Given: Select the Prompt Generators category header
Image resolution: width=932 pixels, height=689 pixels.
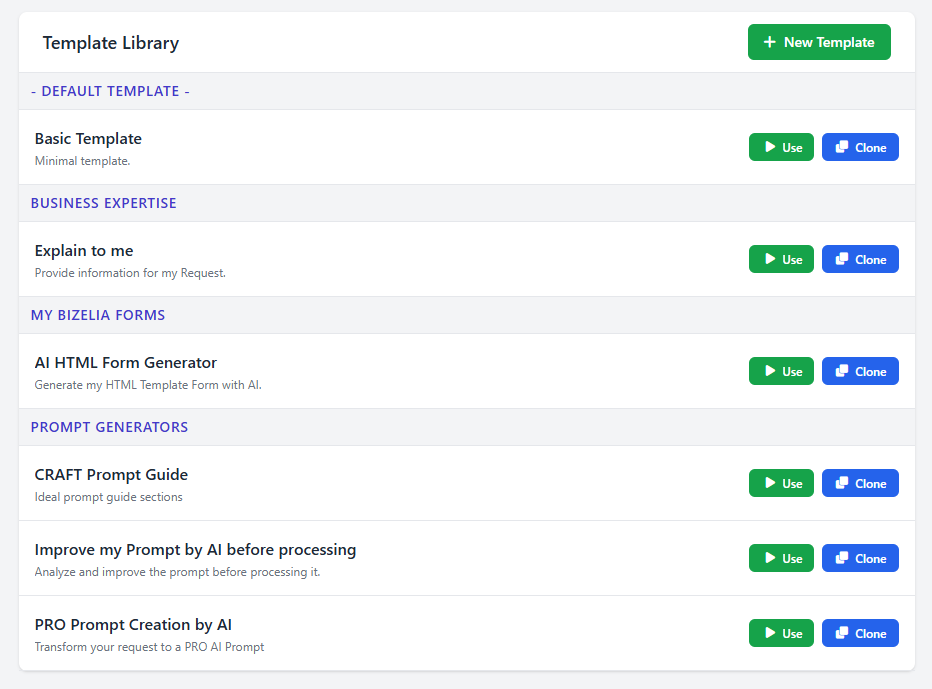Looking at the screenshot, I should tap(109, 427).
